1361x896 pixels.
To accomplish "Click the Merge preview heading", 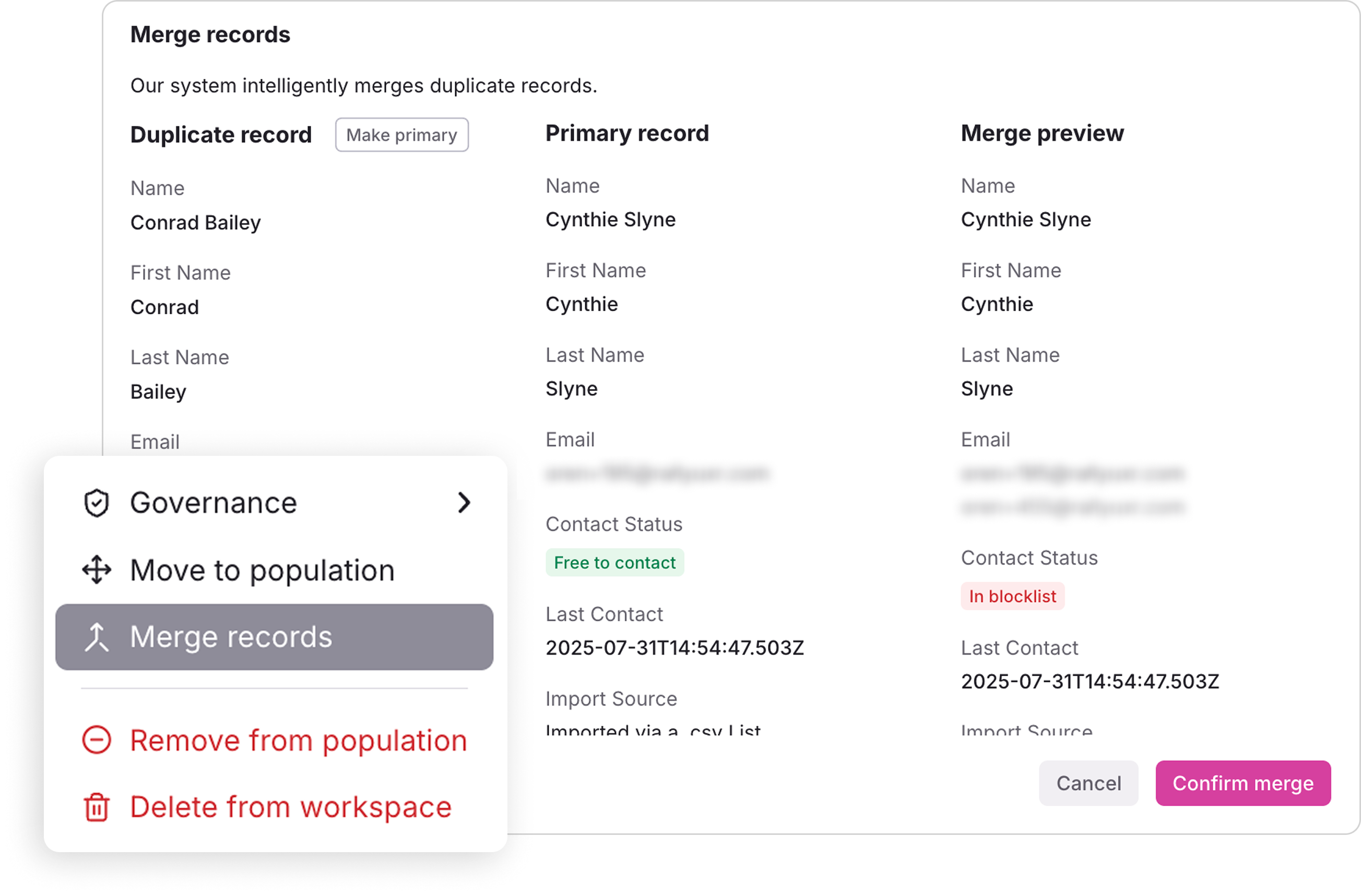I will (x=1042, y=133).
